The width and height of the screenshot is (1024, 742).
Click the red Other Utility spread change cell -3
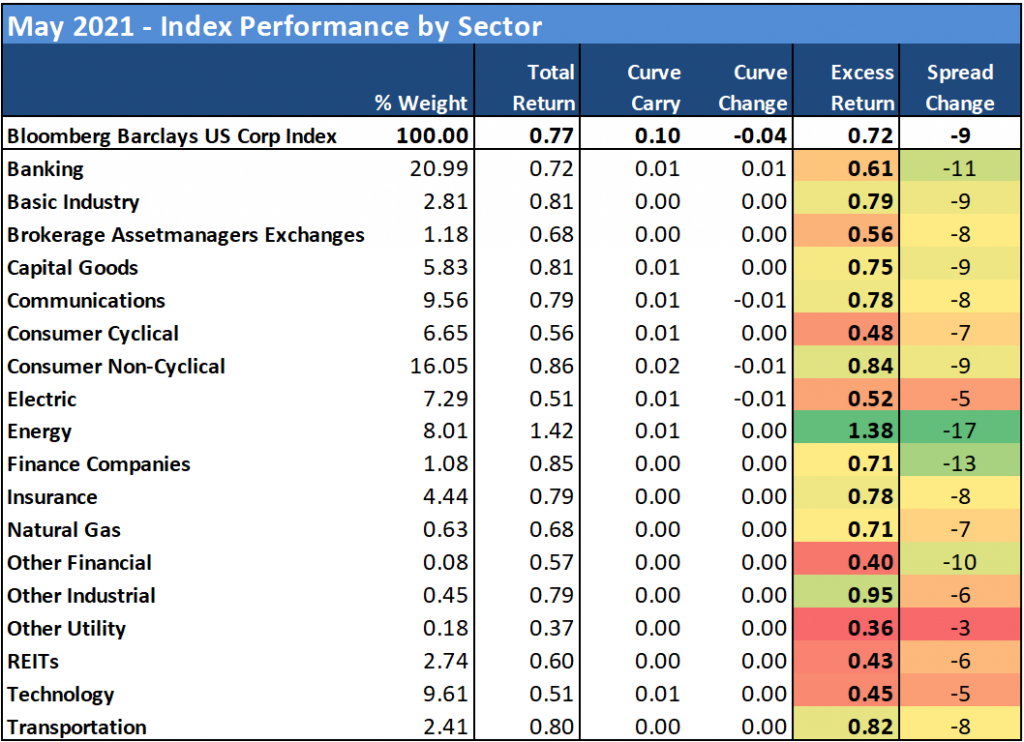pos(960,629)
